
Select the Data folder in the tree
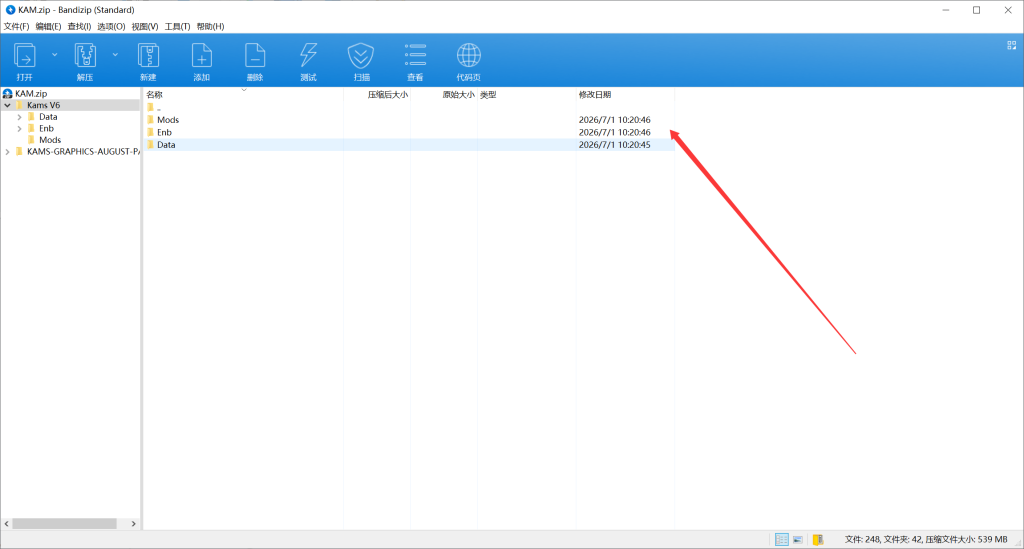pos(48,117)
